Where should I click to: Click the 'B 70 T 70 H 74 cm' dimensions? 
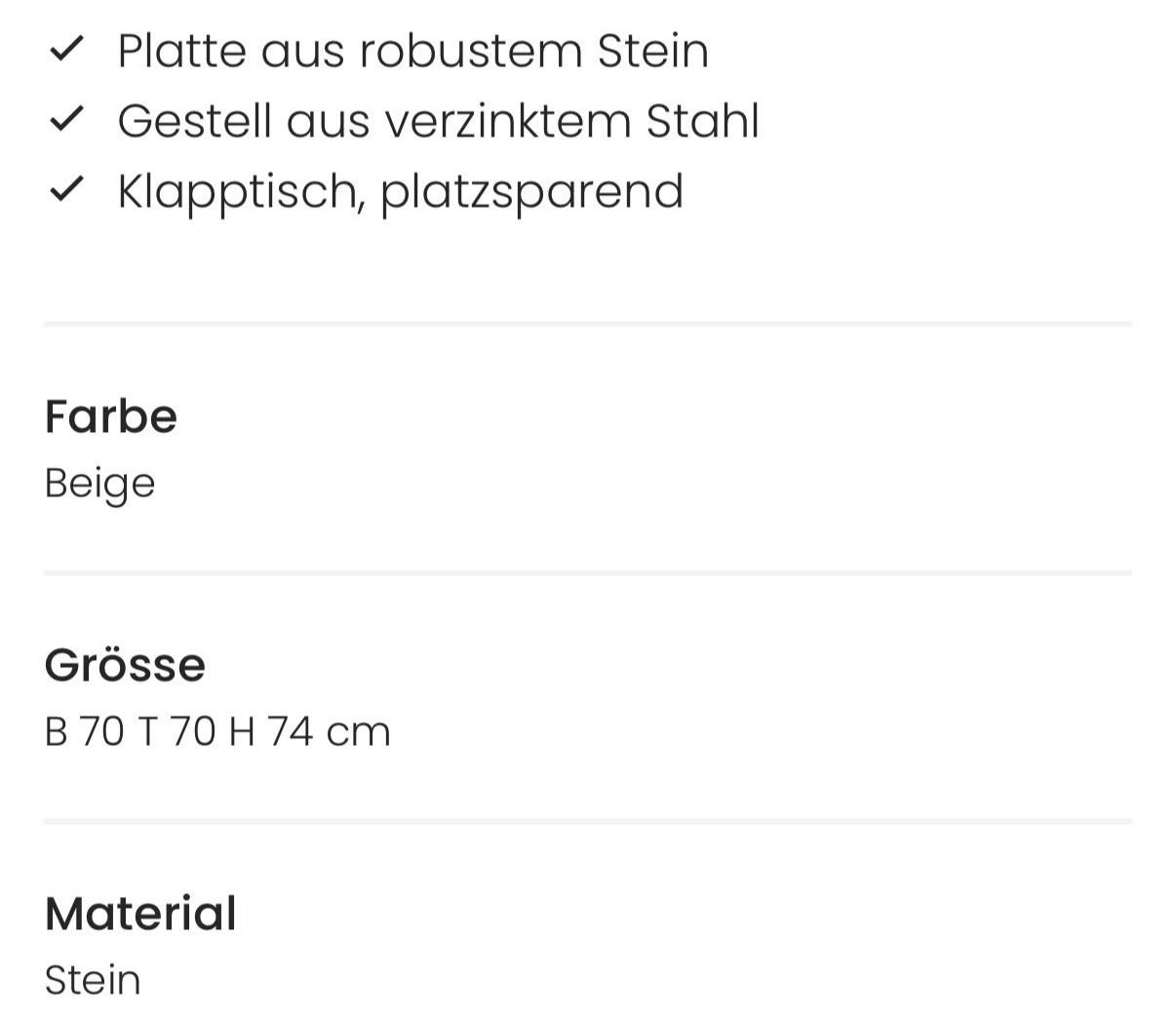[217, 731]
